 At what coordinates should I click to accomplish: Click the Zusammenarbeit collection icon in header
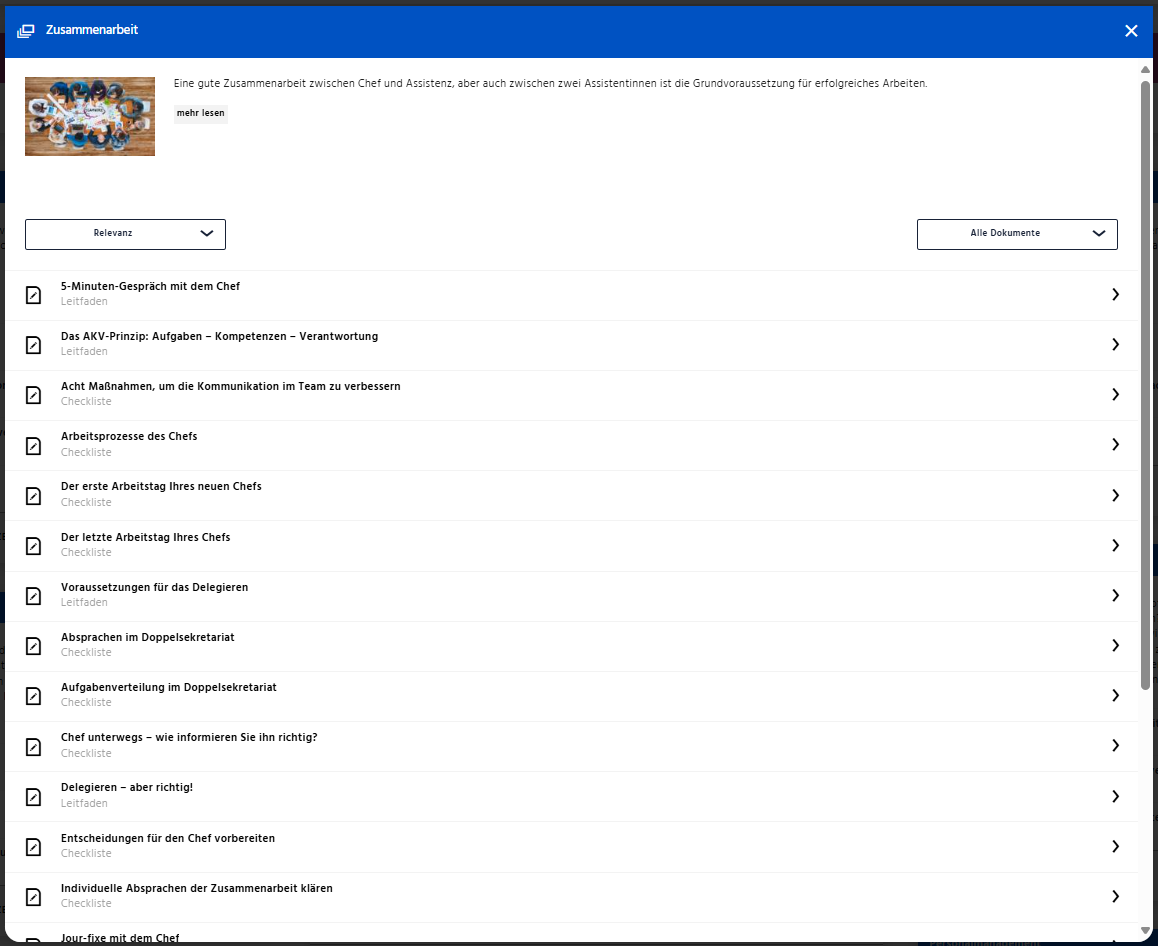tap(26, 31)
